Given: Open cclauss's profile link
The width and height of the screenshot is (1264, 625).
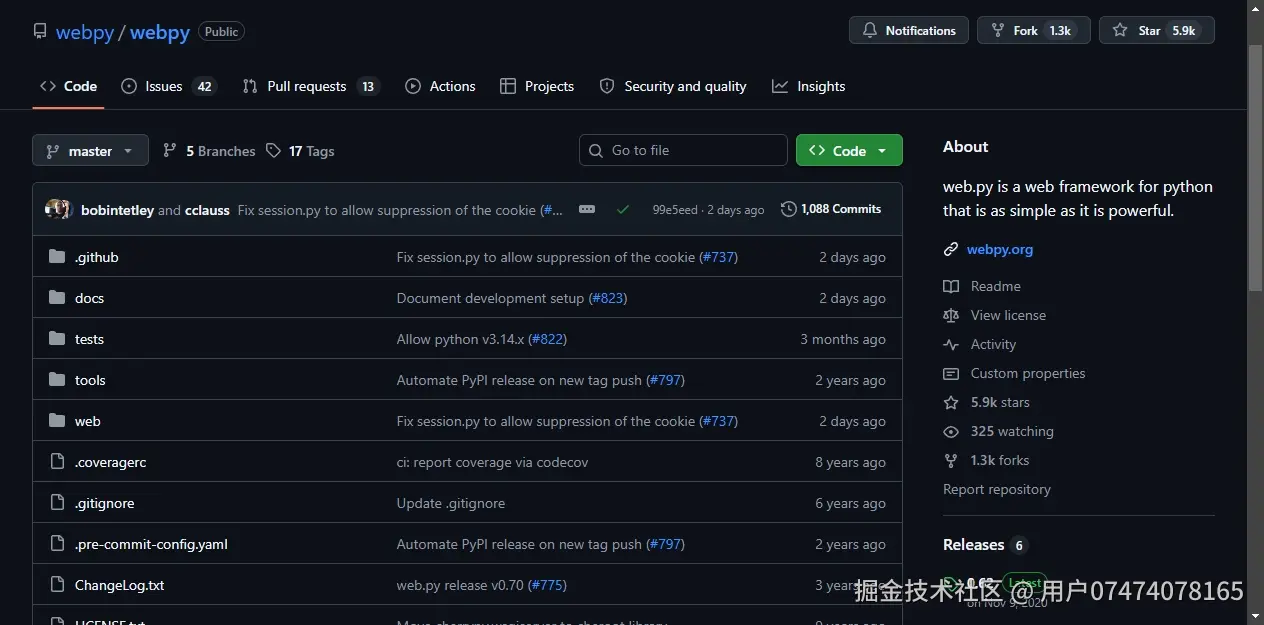Looking at the screenshot, I should [x=207, y=210].
